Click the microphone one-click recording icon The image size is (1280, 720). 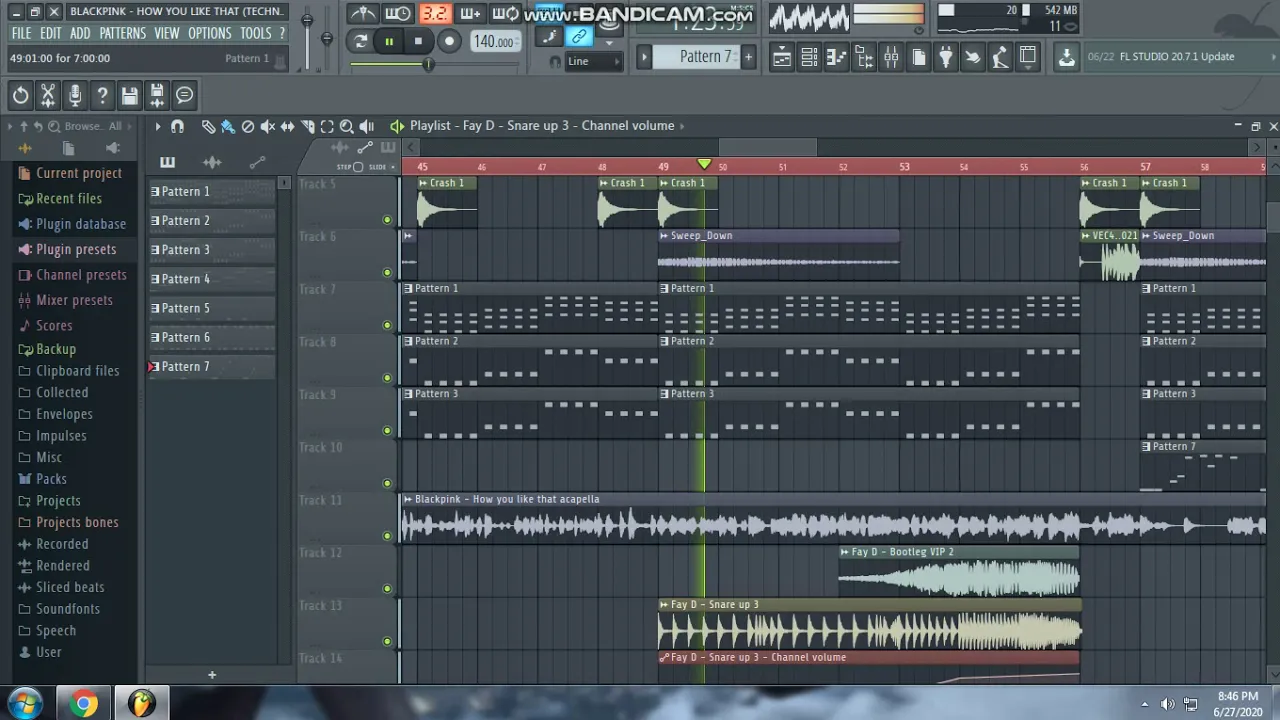(74, 95)
